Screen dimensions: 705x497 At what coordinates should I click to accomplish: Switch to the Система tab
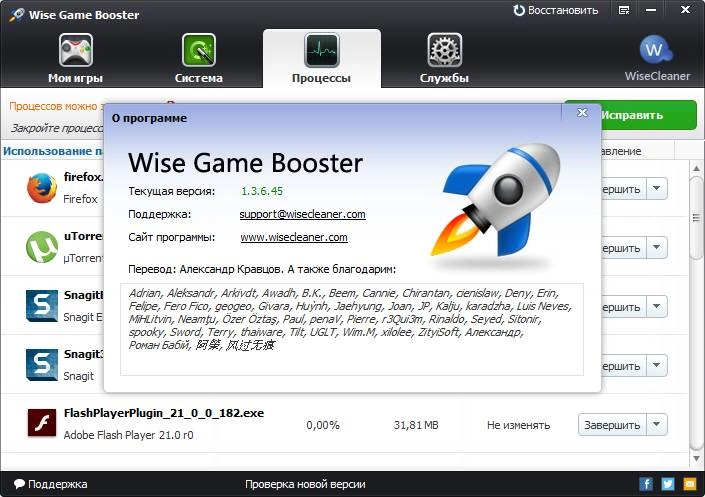coord(199,58)
